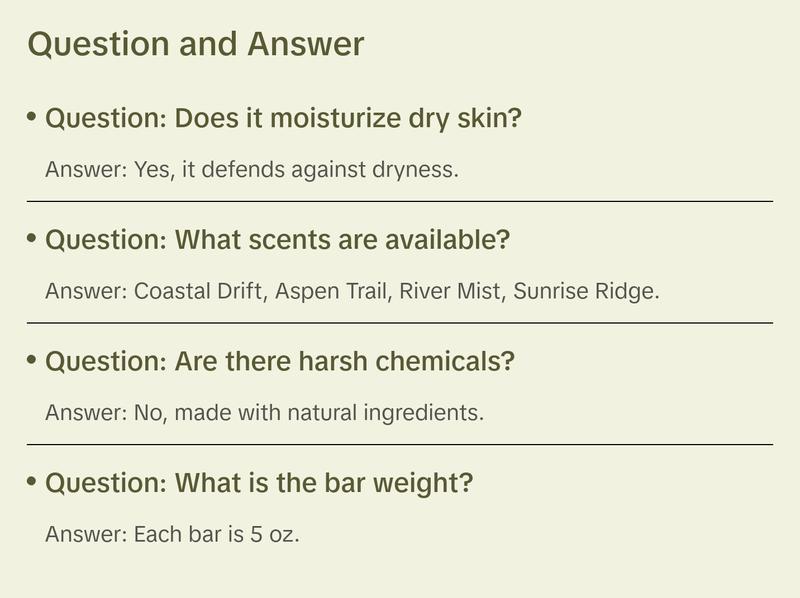Click the divider line below the natural ingredients answer
The width and height of the screenshot is (800, 598).
[400, 444]
